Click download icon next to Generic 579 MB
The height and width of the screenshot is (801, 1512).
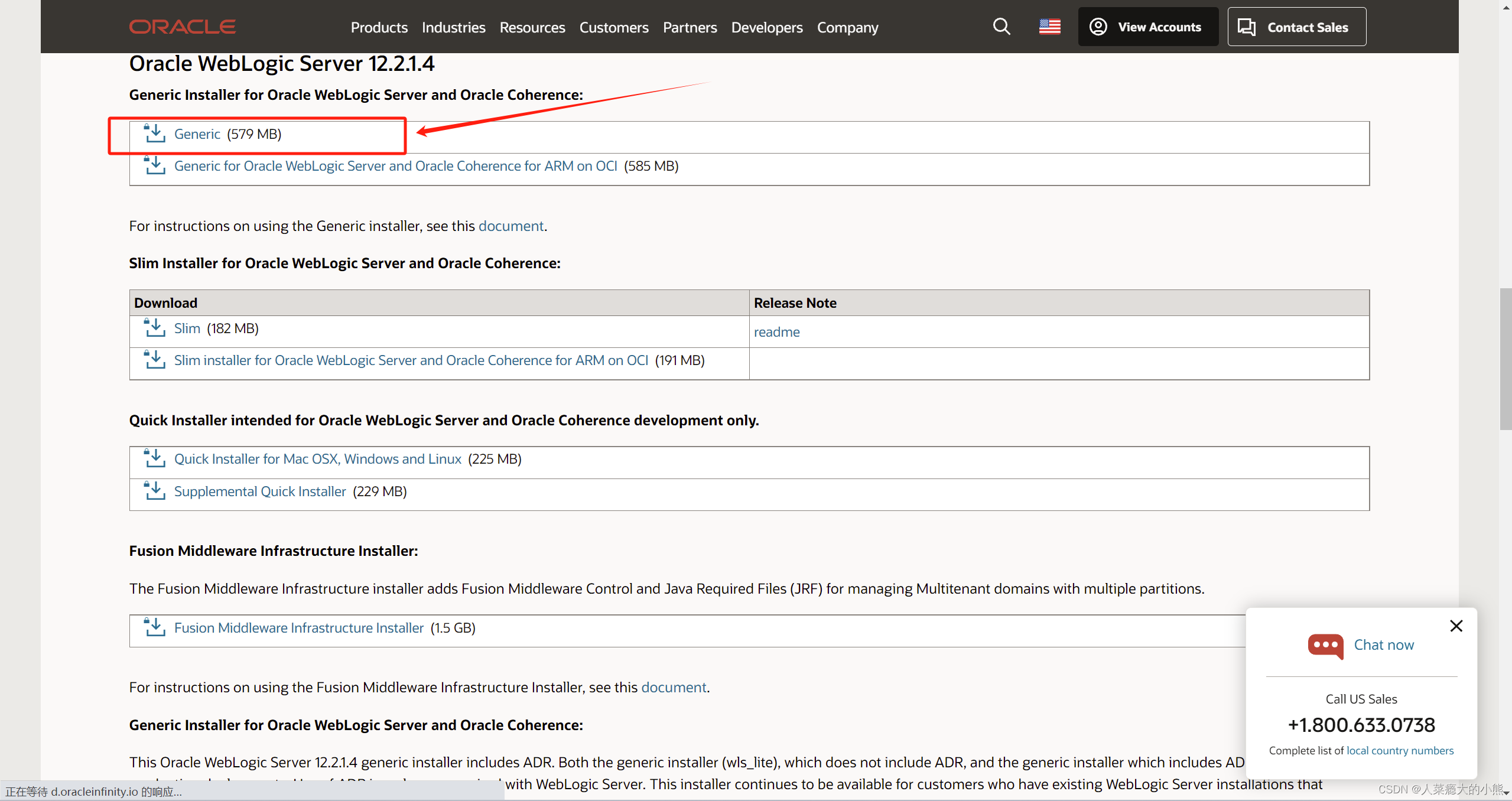click(x=155, y=133)
